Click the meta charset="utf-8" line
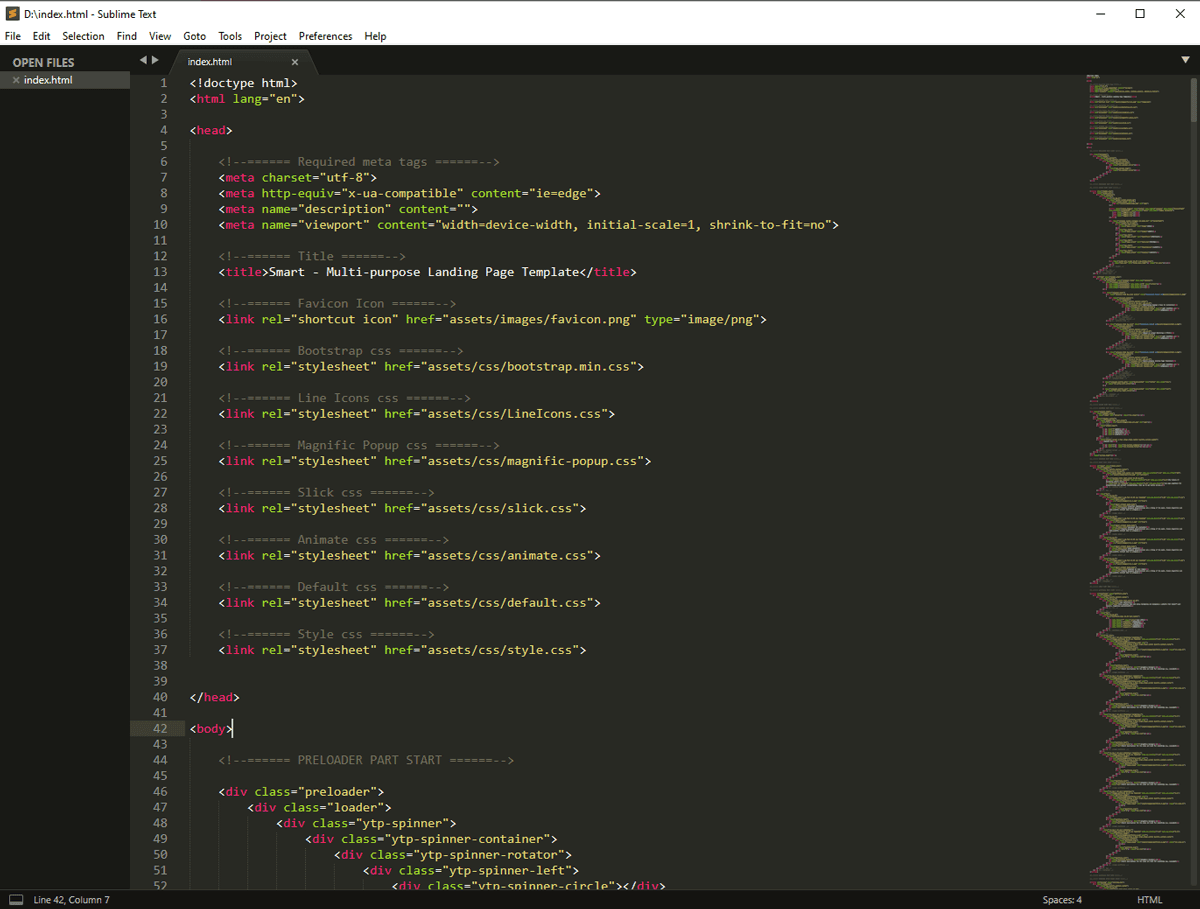 298,177
